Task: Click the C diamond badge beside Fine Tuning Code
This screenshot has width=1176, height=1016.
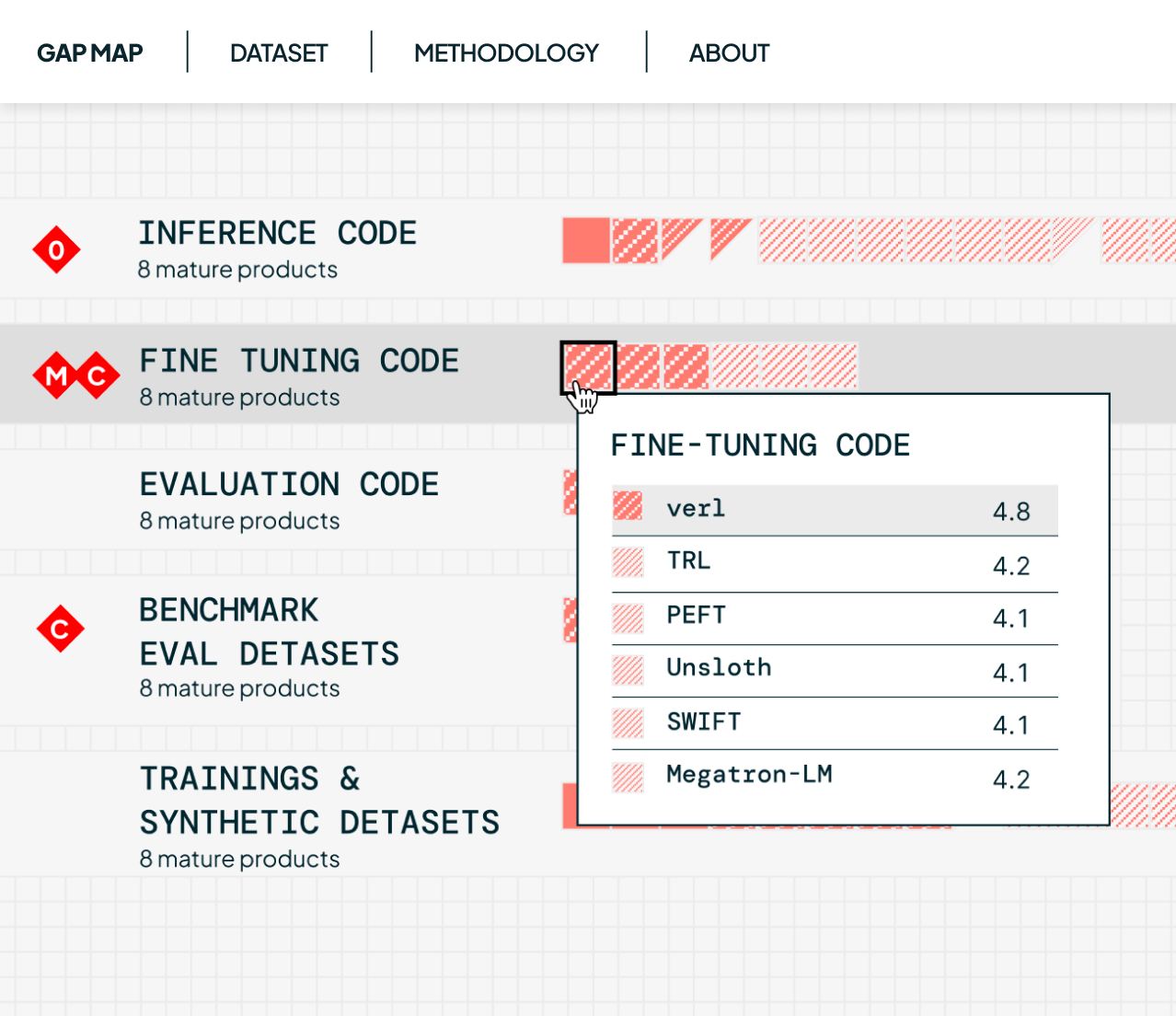Action: click(97, 375)
